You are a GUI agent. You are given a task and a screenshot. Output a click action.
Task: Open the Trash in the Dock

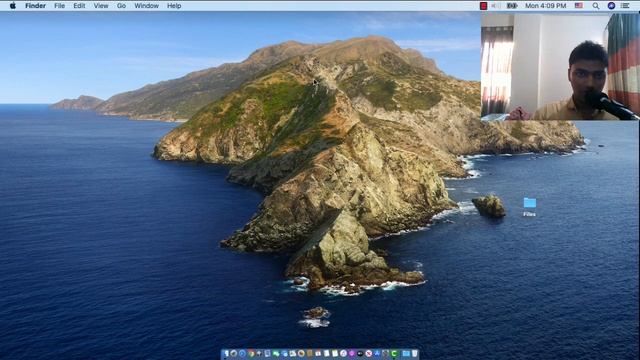(414, 353)
